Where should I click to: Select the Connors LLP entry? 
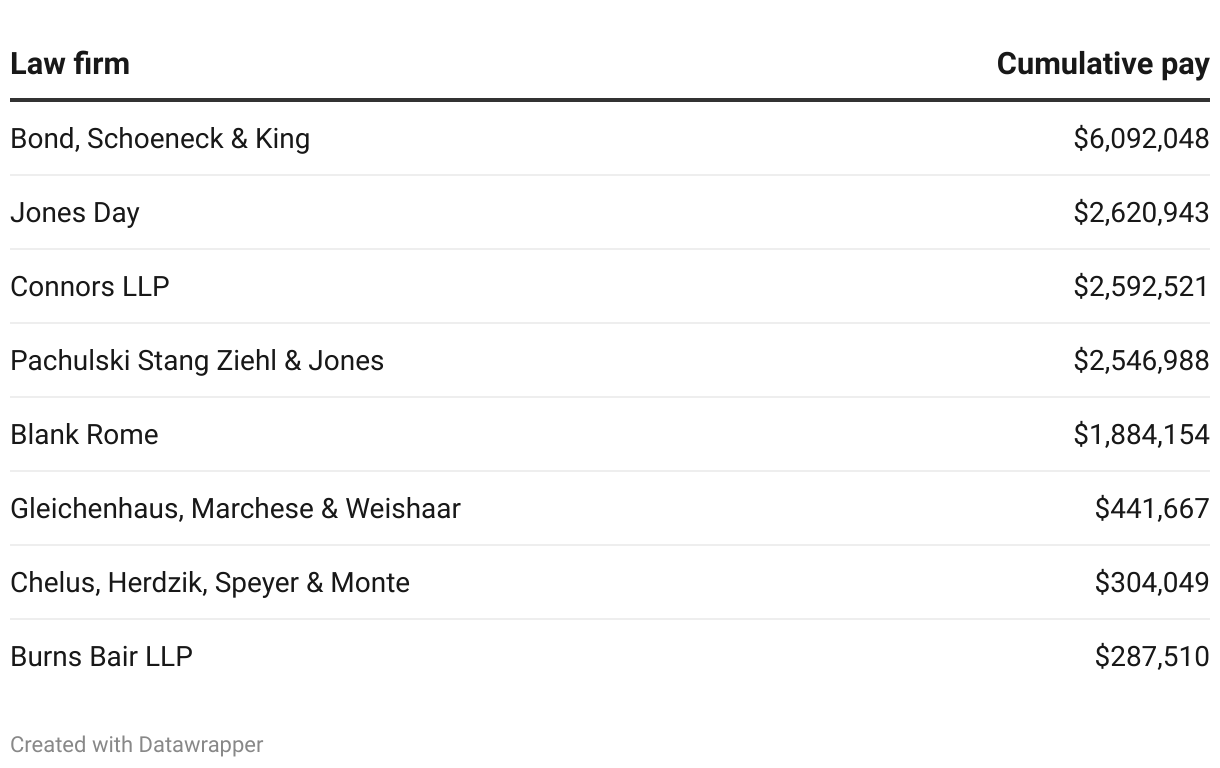90,286
